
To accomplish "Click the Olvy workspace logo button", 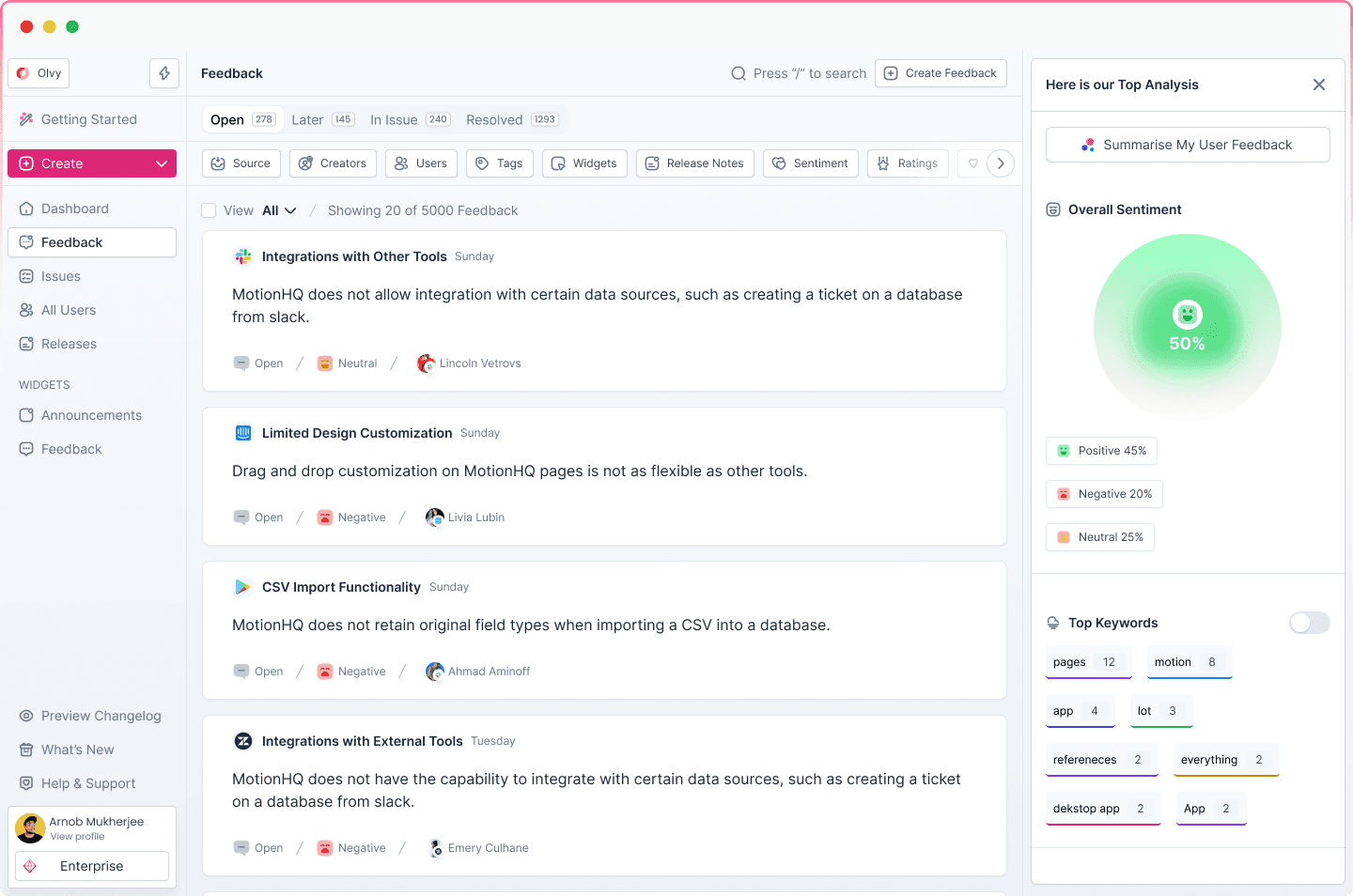I will 39,73.
